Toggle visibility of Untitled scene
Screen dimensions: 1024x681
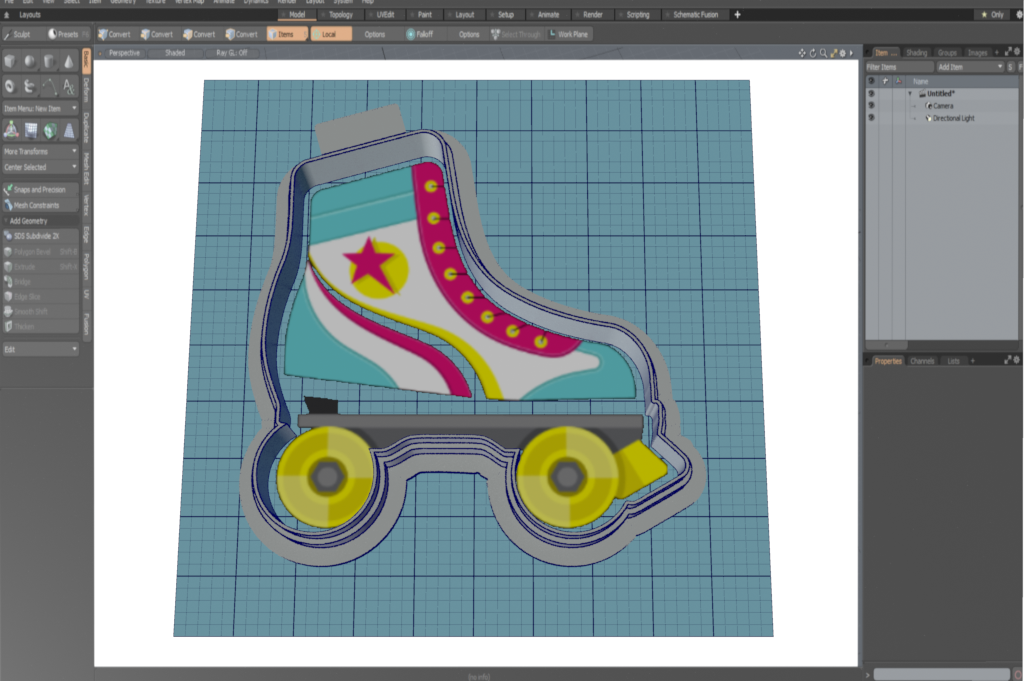(871, 93)
